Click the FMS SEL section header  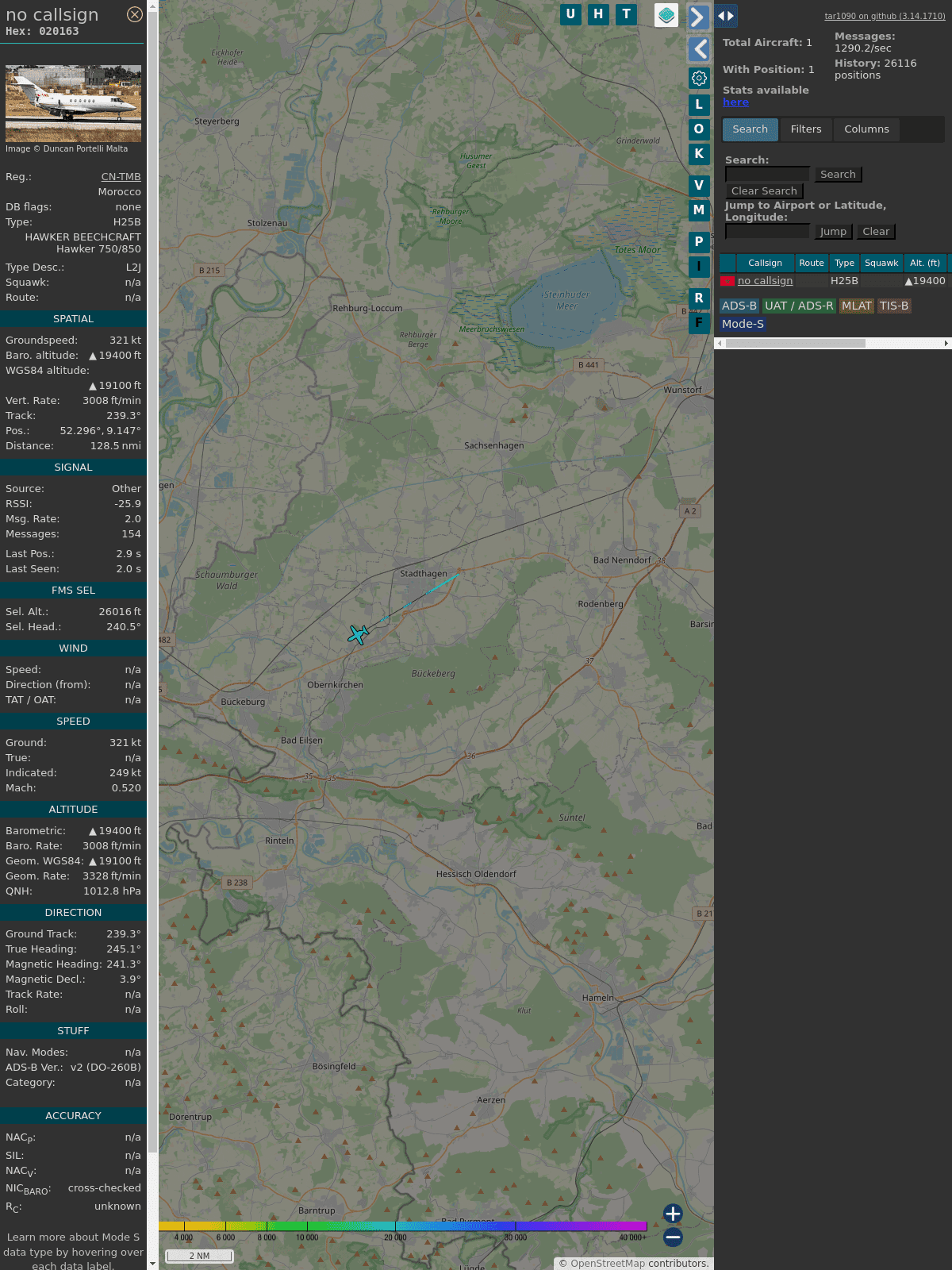point(73,591)
